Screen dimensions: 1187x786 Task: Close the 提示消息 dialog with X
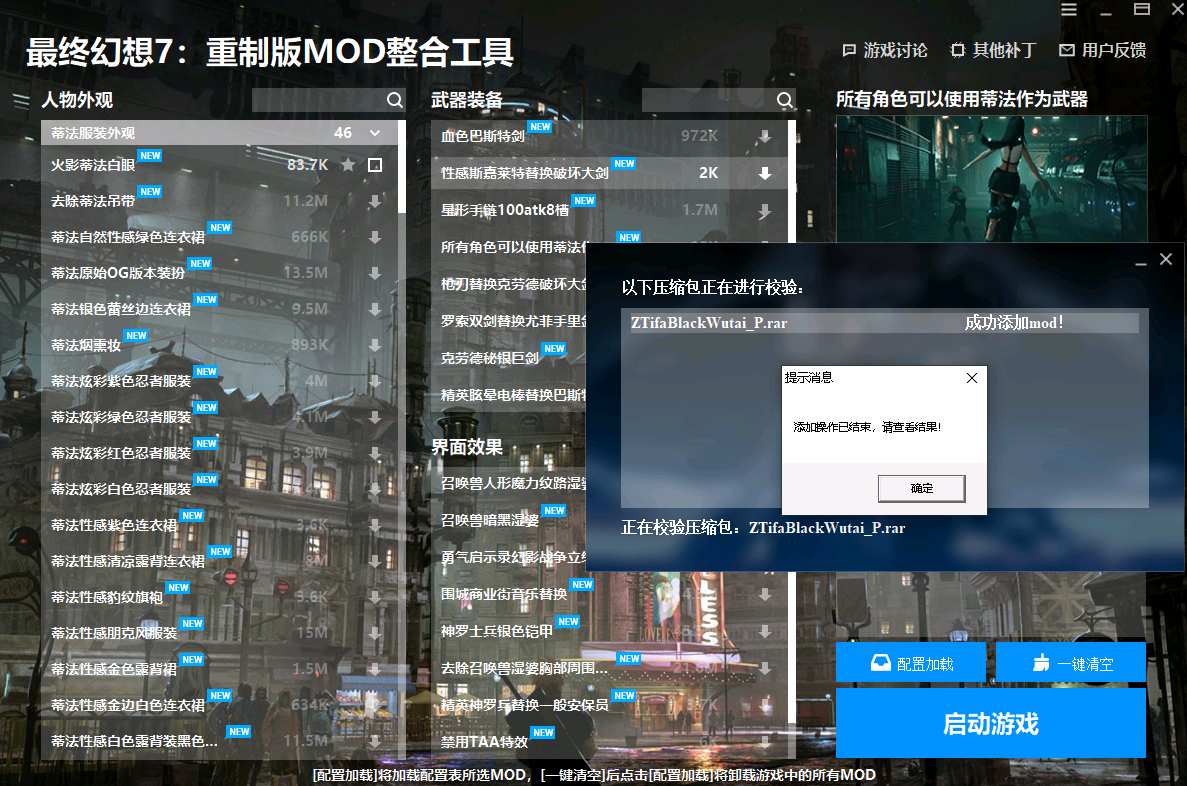coord(971,378)
